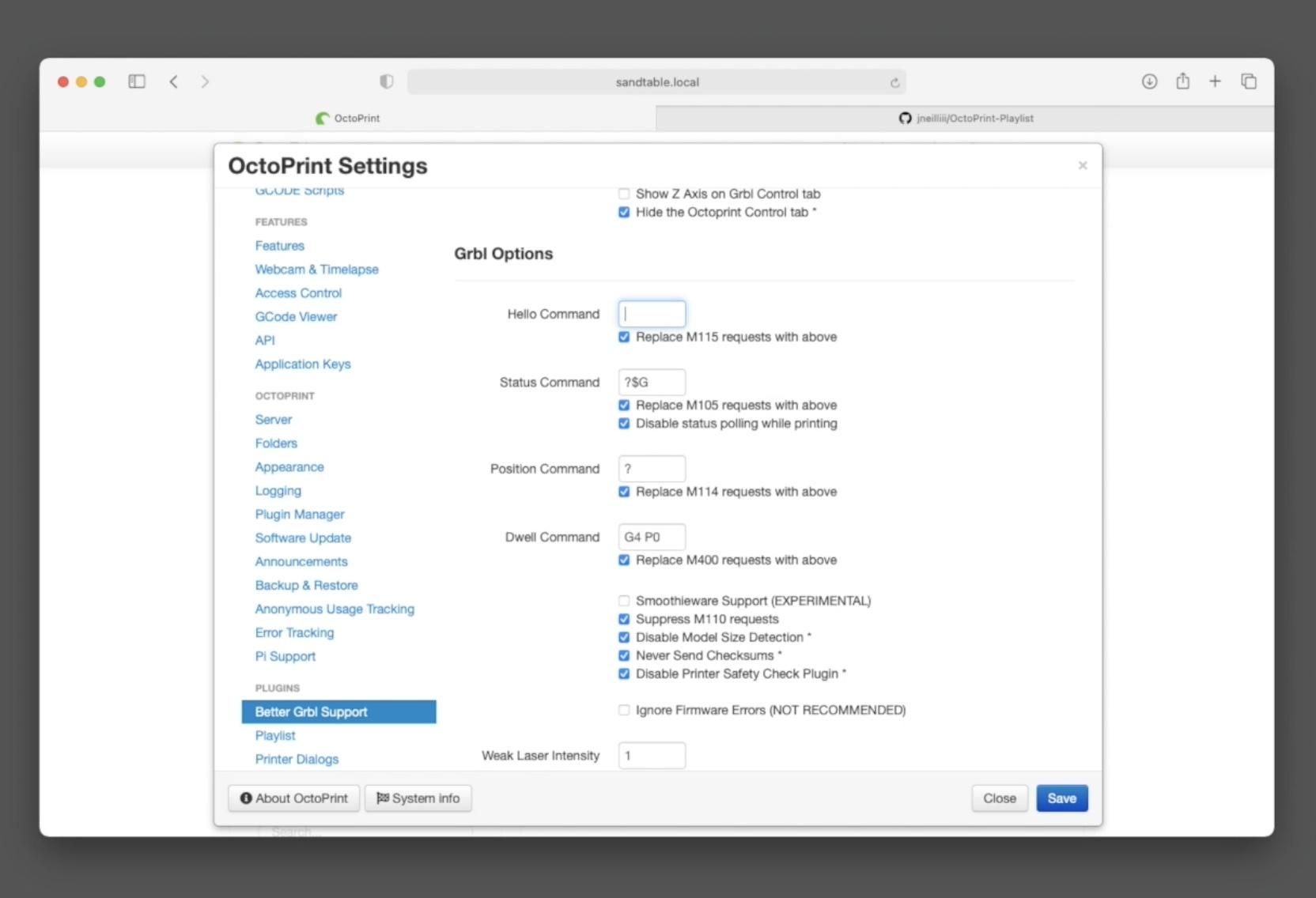Select Better Grbl Support plugin settings
The height and width of the screenshot is (898, 1316).
pyautogui.click(x=338, y=711)
